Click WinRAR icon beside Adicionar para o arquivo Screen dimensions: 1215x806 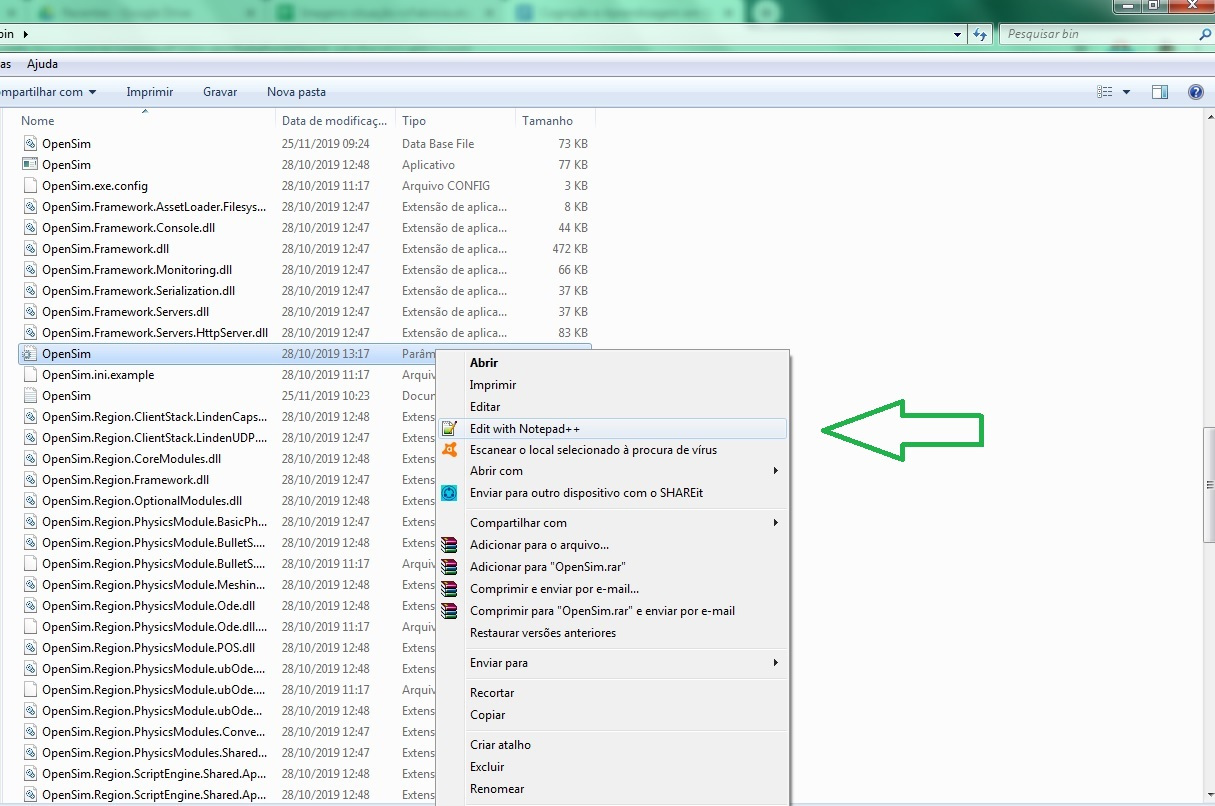[x=450, y=545]
